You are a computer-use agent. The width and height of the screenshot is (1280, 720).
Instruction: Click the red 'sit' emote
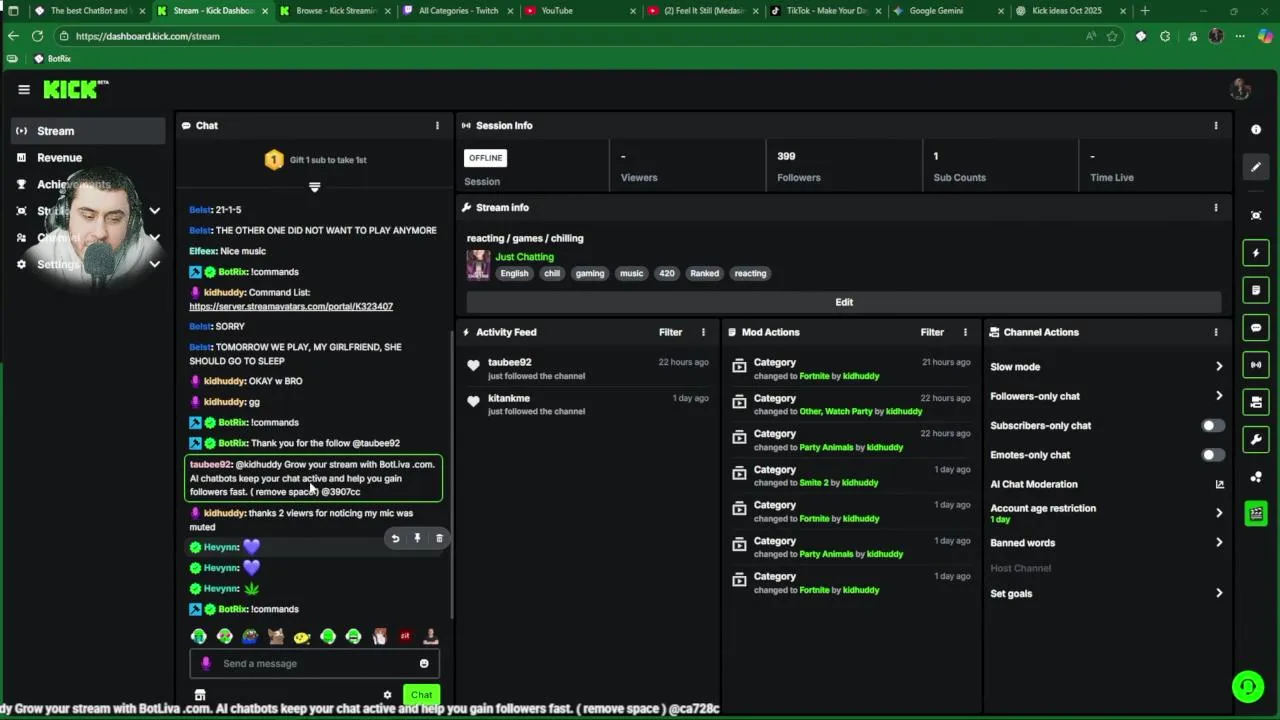click(x=405, y=636)
